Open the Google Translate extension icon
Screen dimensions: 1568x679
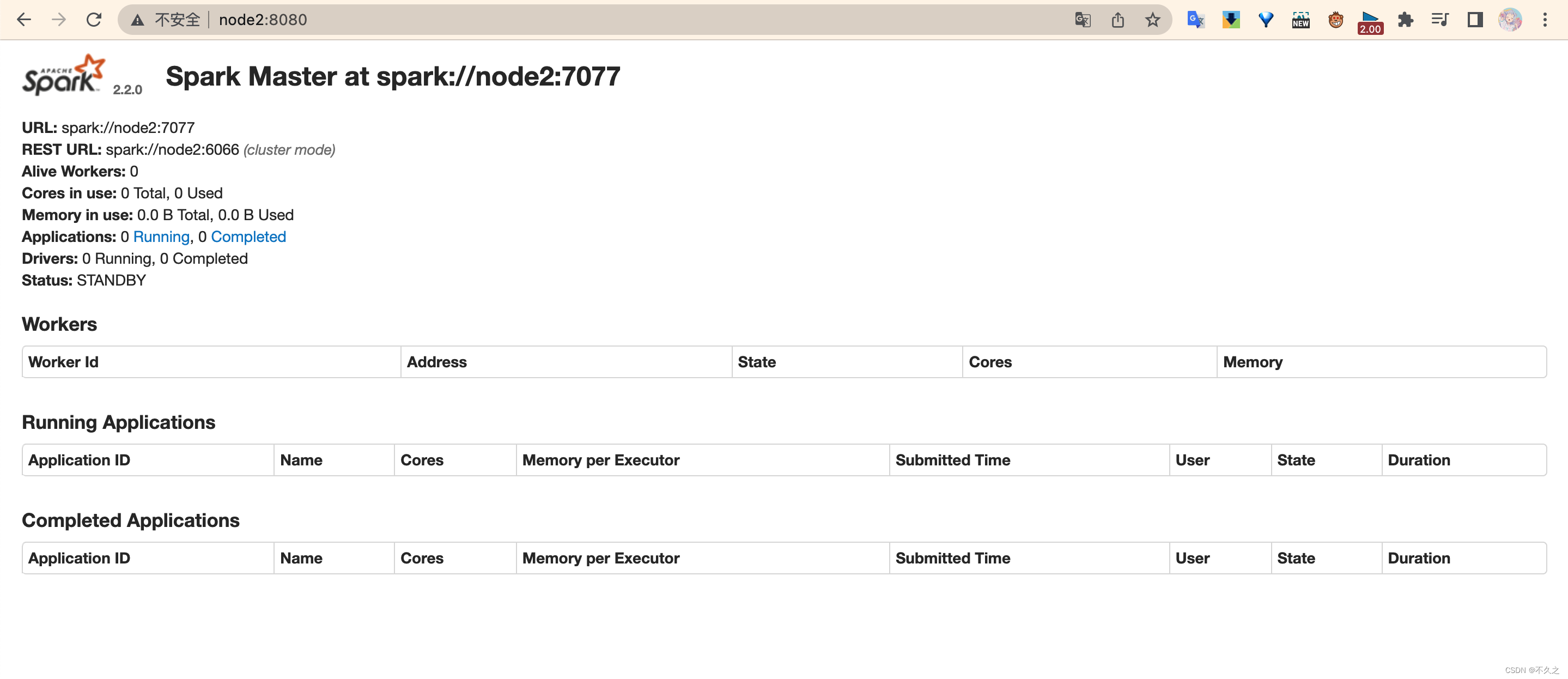pos(1195,20)
